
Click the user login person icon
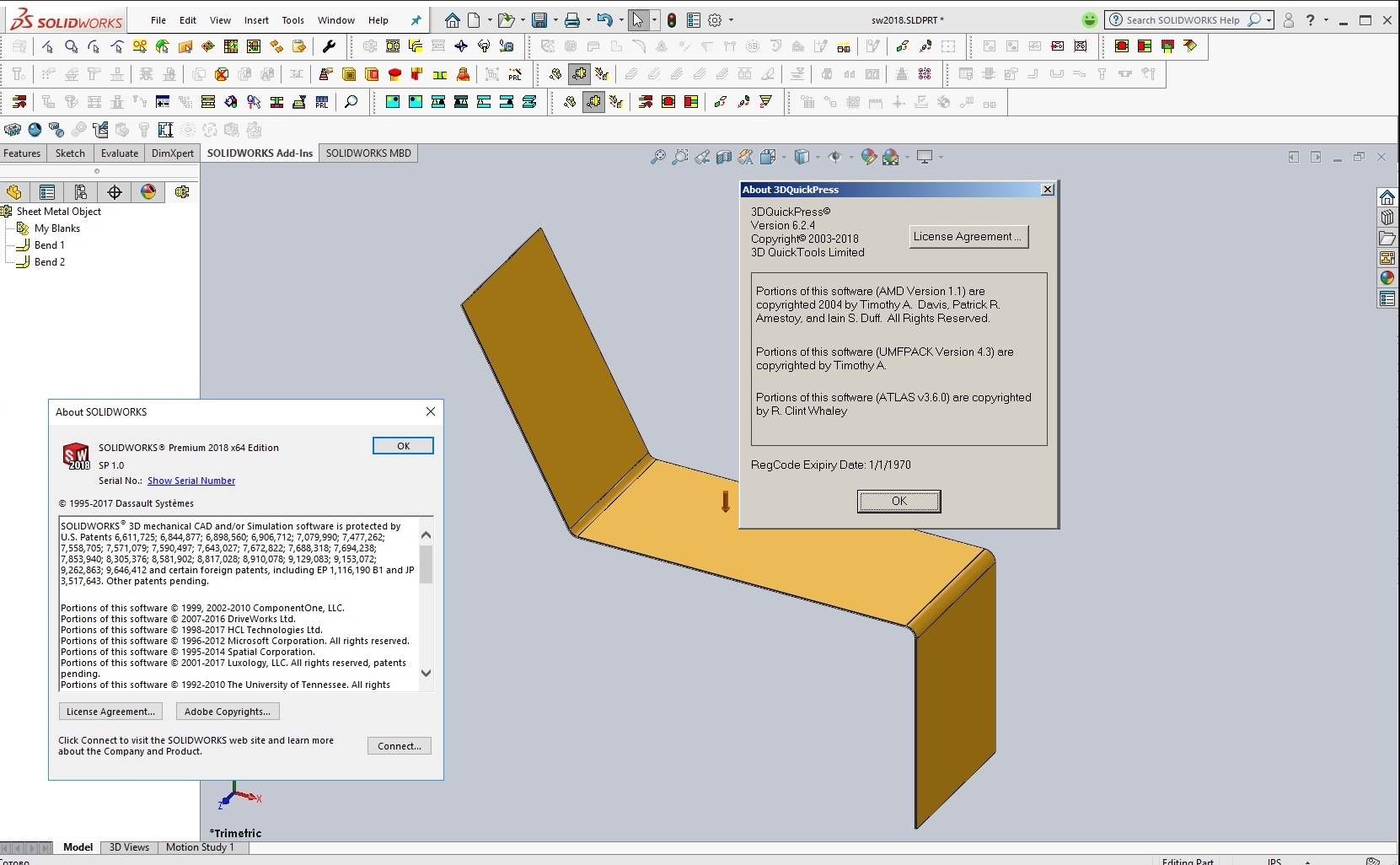[1288, 20]
